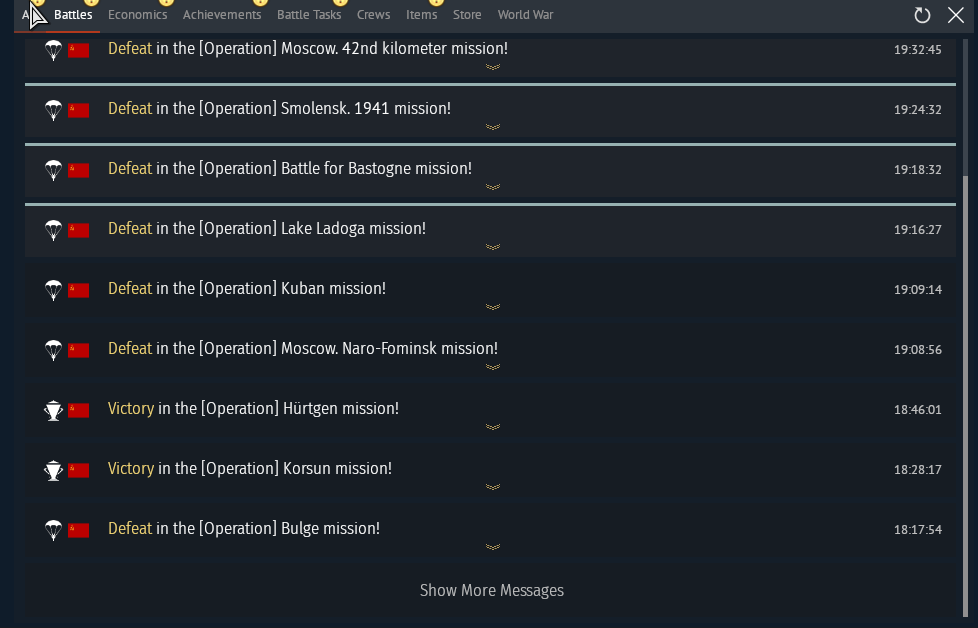Screen dimensions: 978x628
Task: Click trophy icon beside Korsun mission
Action: click(54, 470)
